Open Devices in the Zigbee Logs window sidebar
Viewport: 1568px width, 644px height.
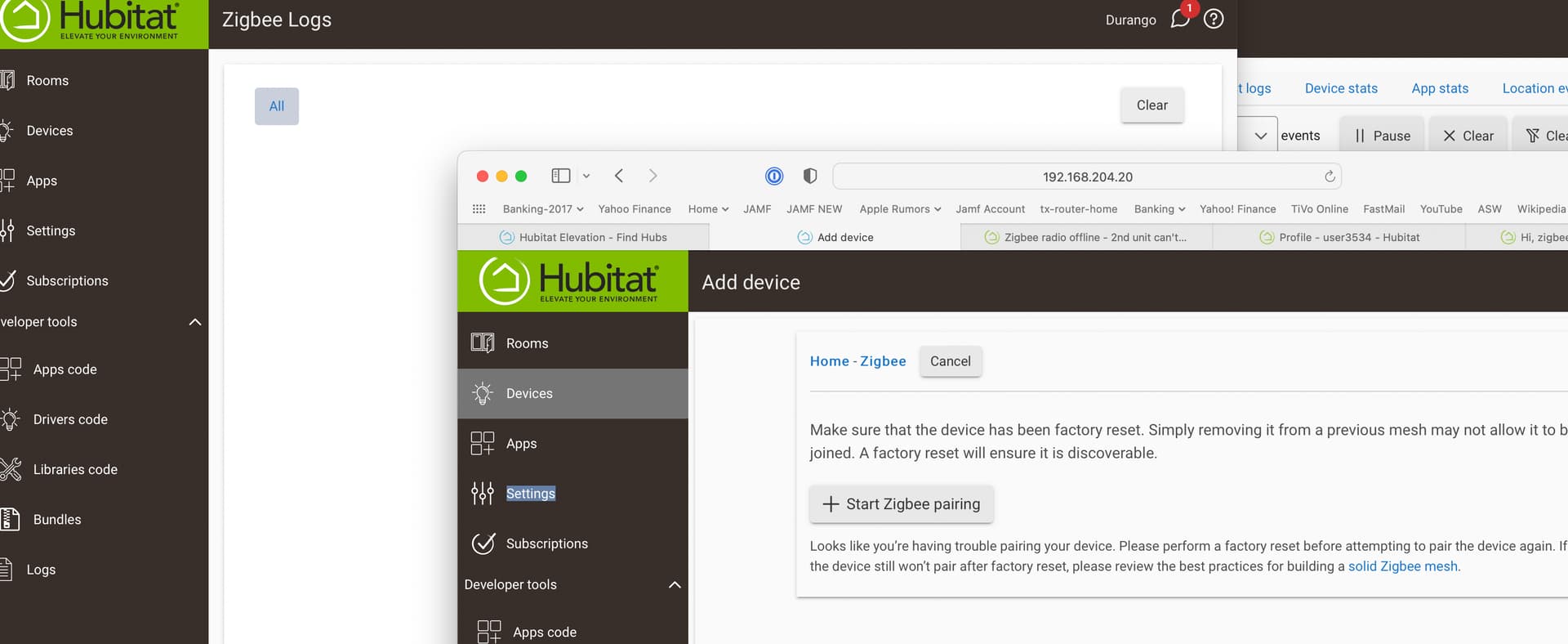pos(49,131)
